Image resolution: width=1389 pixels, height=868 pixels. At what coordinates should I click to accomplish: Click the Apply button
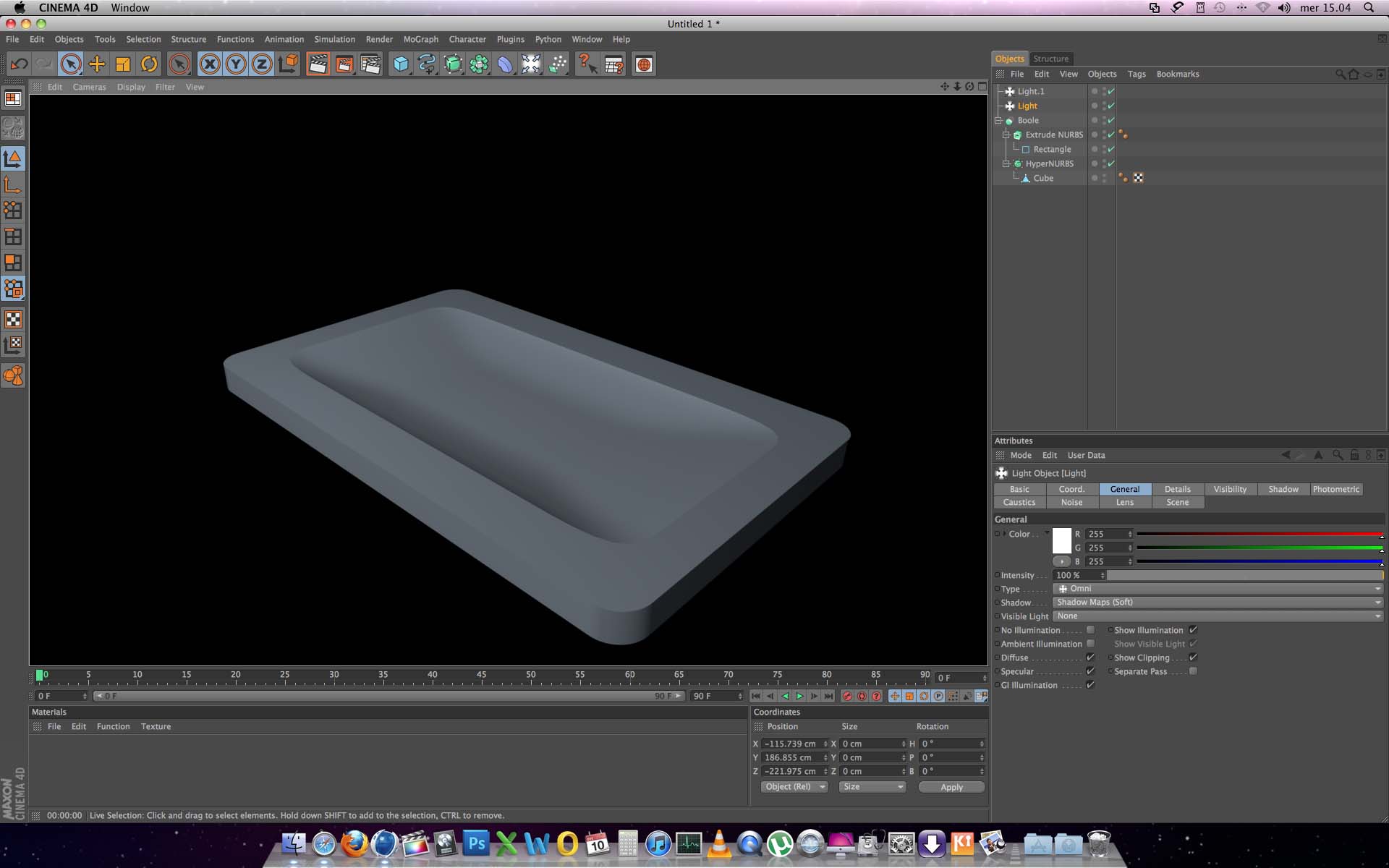[x=951, y=787]
